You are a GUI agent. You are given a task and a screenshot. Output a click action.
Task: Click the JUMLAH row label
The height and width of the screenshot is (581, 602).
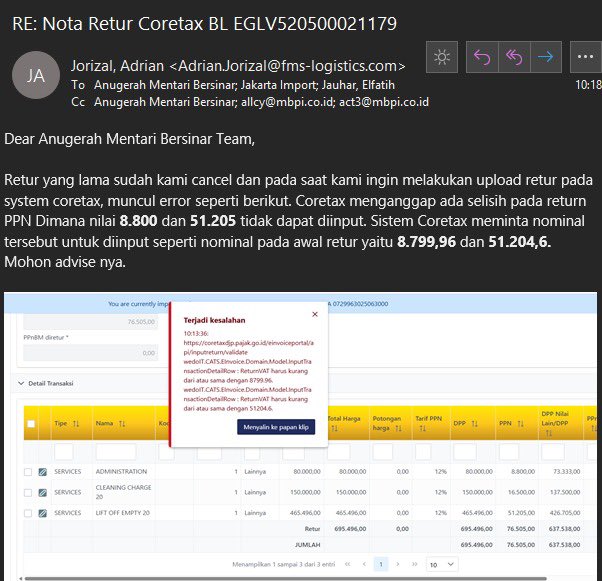308,545
